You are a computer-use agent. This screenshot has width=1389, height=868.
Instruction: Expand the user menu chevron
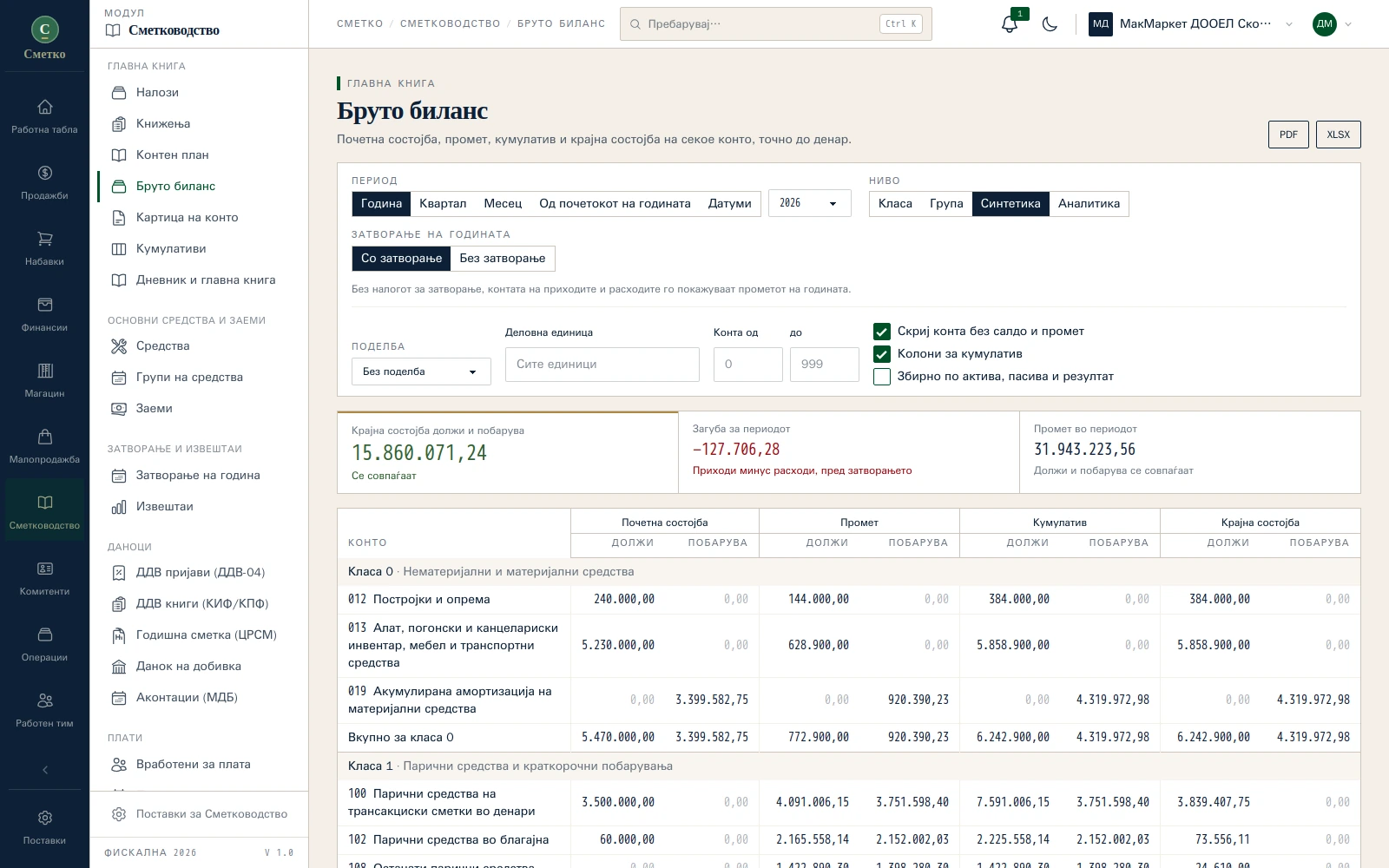click(x=1348, y=24)
